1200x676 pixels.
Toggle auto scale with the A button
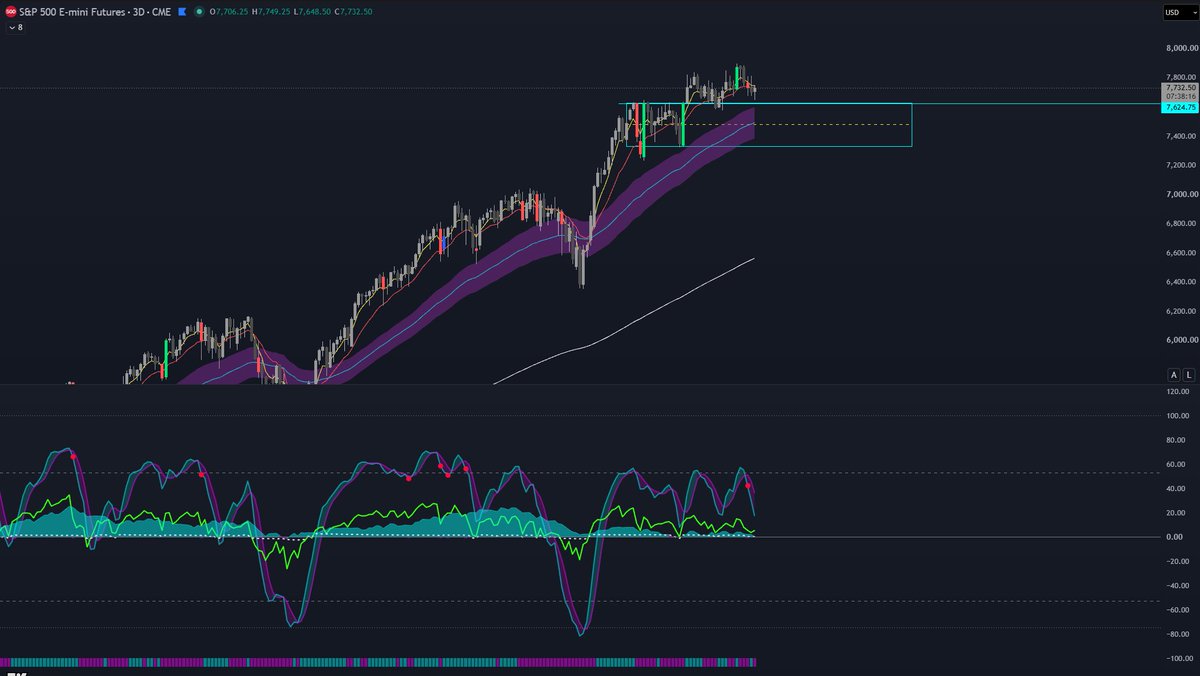coord(1174,375)
